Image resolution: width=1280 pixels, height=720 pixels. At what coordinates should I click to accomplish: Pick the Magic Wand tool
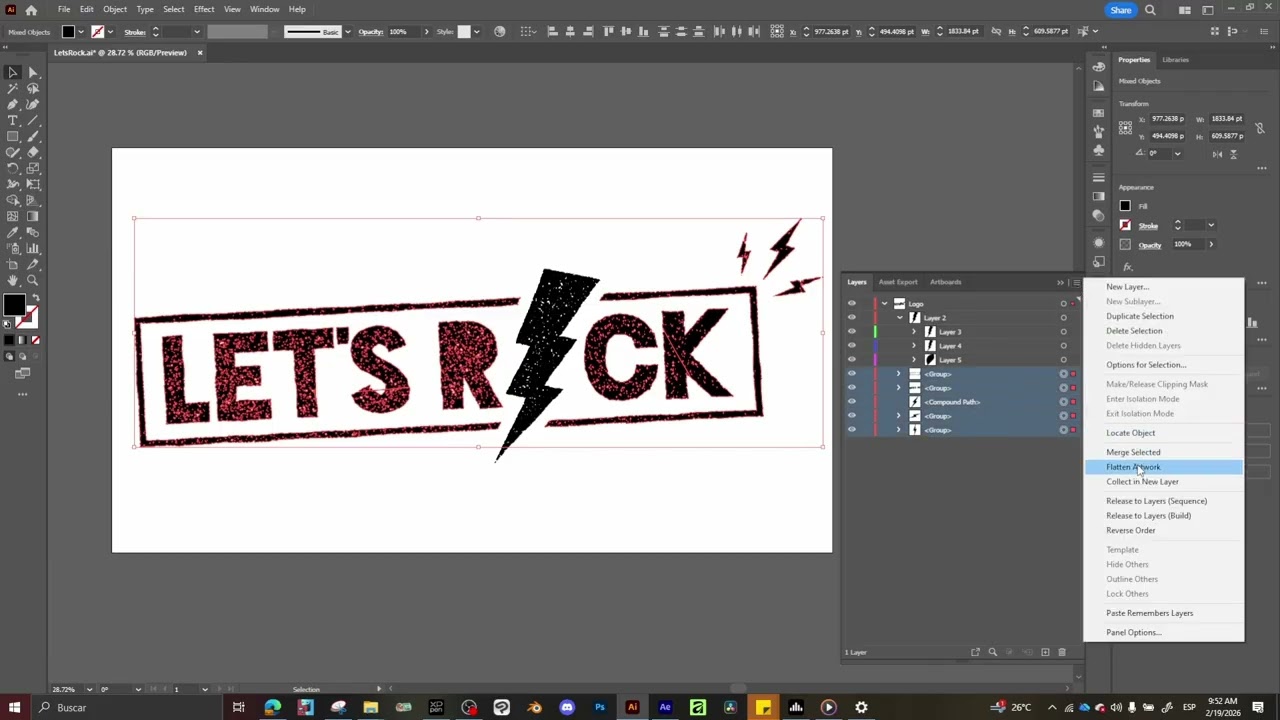[x=13, y=88]
